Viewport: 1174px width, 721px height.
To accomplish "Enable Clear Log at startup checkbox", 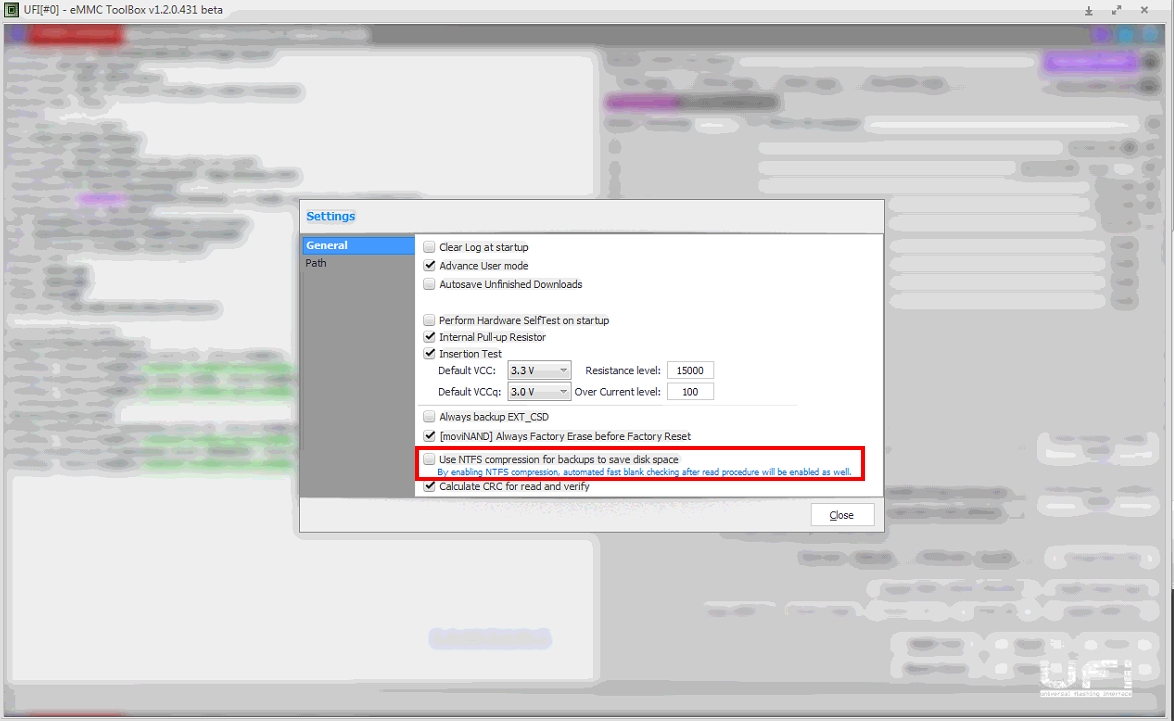I will 429,247.
